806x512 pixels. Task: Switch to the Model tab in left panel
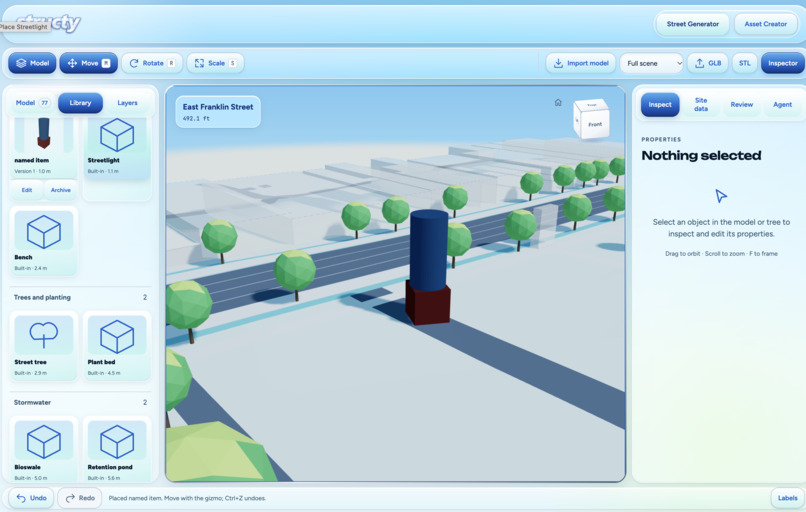pos(31,103)
